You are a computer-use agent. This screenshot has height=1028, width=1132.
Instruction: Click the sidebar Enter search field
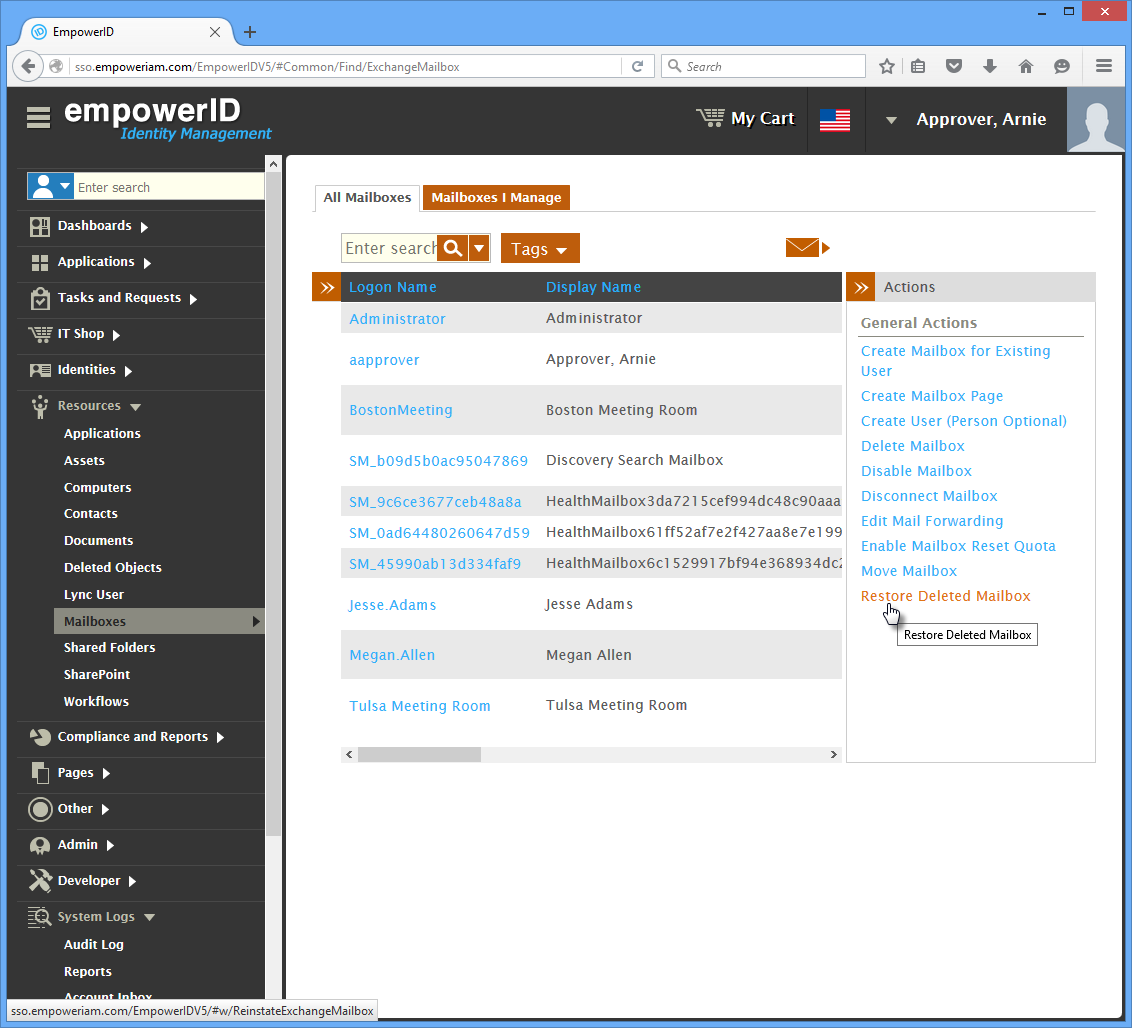pyautogui.click(x=168, y=187)
